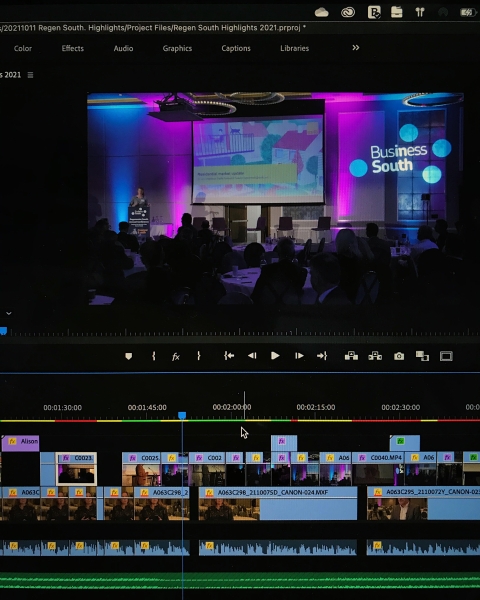Click the fx badge on clip C002
This screenshot has width=480, height=600.
199,458
